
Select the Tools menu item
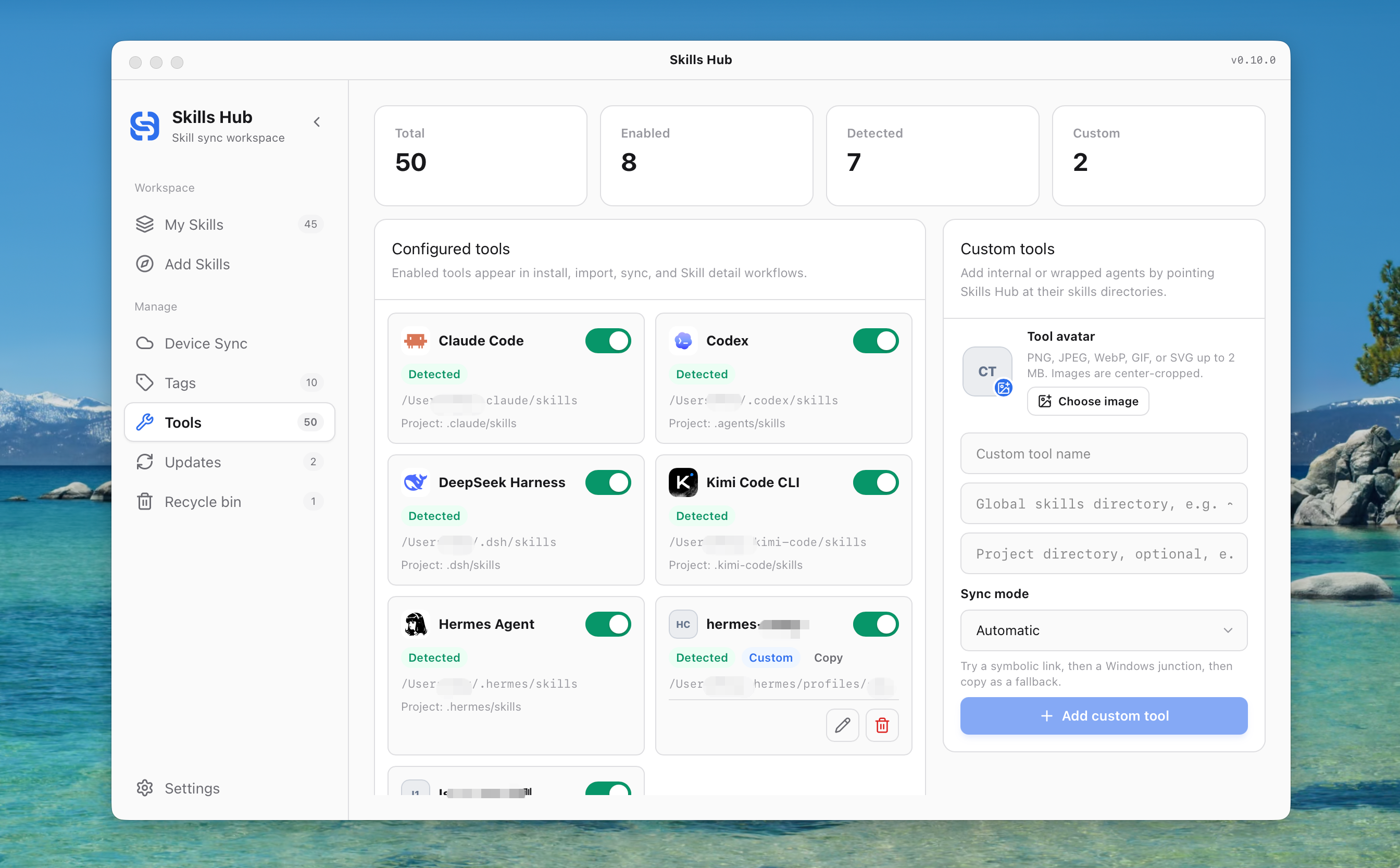coord(229,423)
